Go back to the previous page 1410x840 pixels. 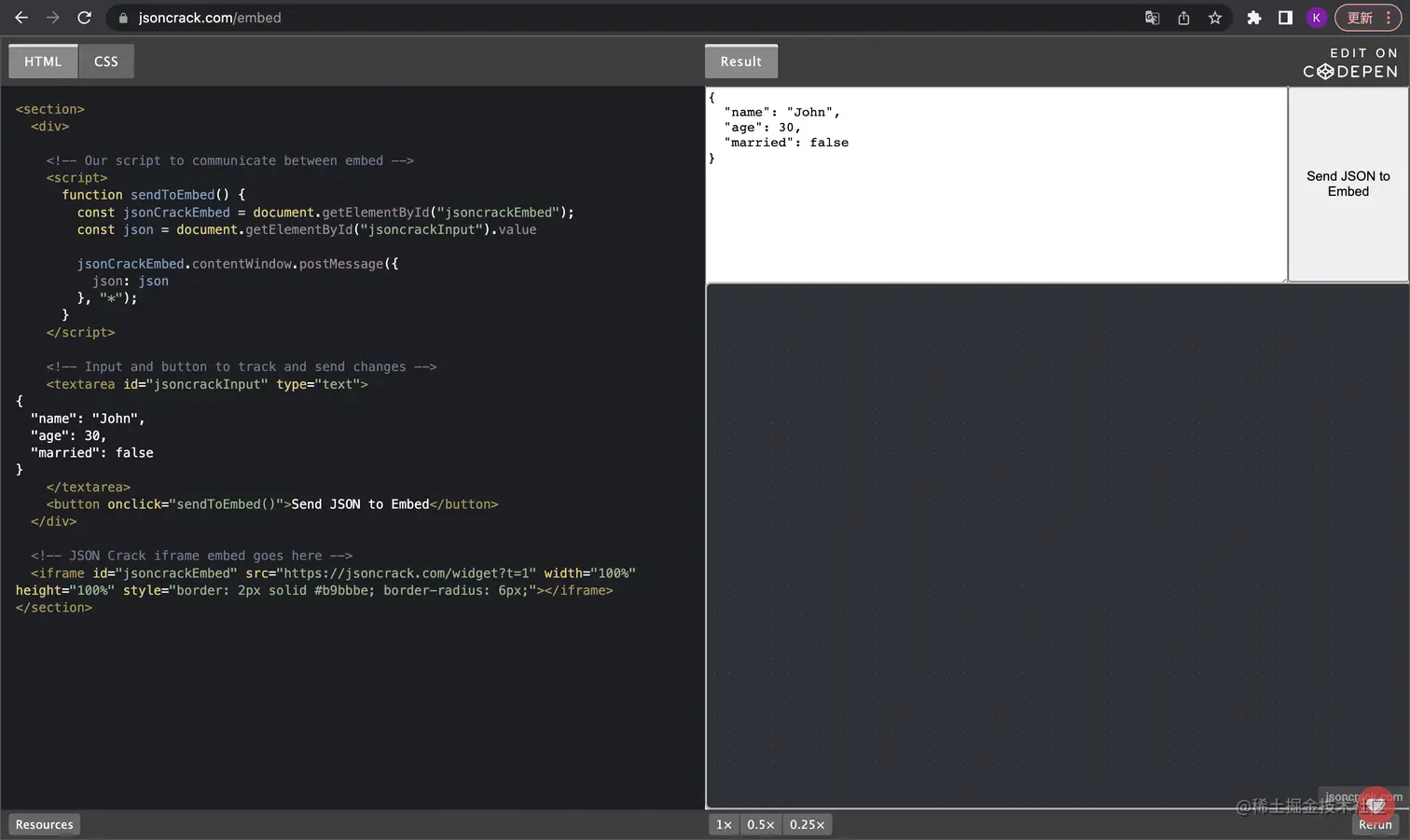[x=21, y=18]
